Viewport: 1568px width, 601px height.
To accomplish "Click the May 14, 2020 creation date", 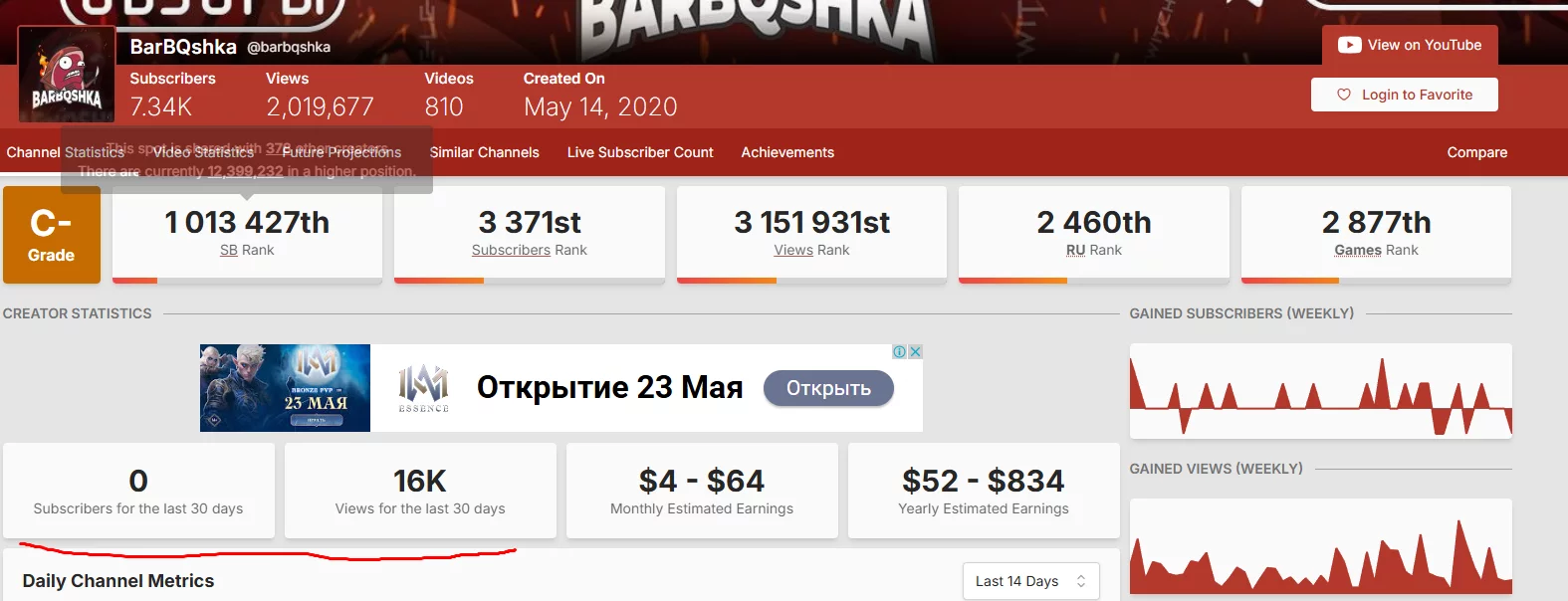I will click(x=600, y=106).
